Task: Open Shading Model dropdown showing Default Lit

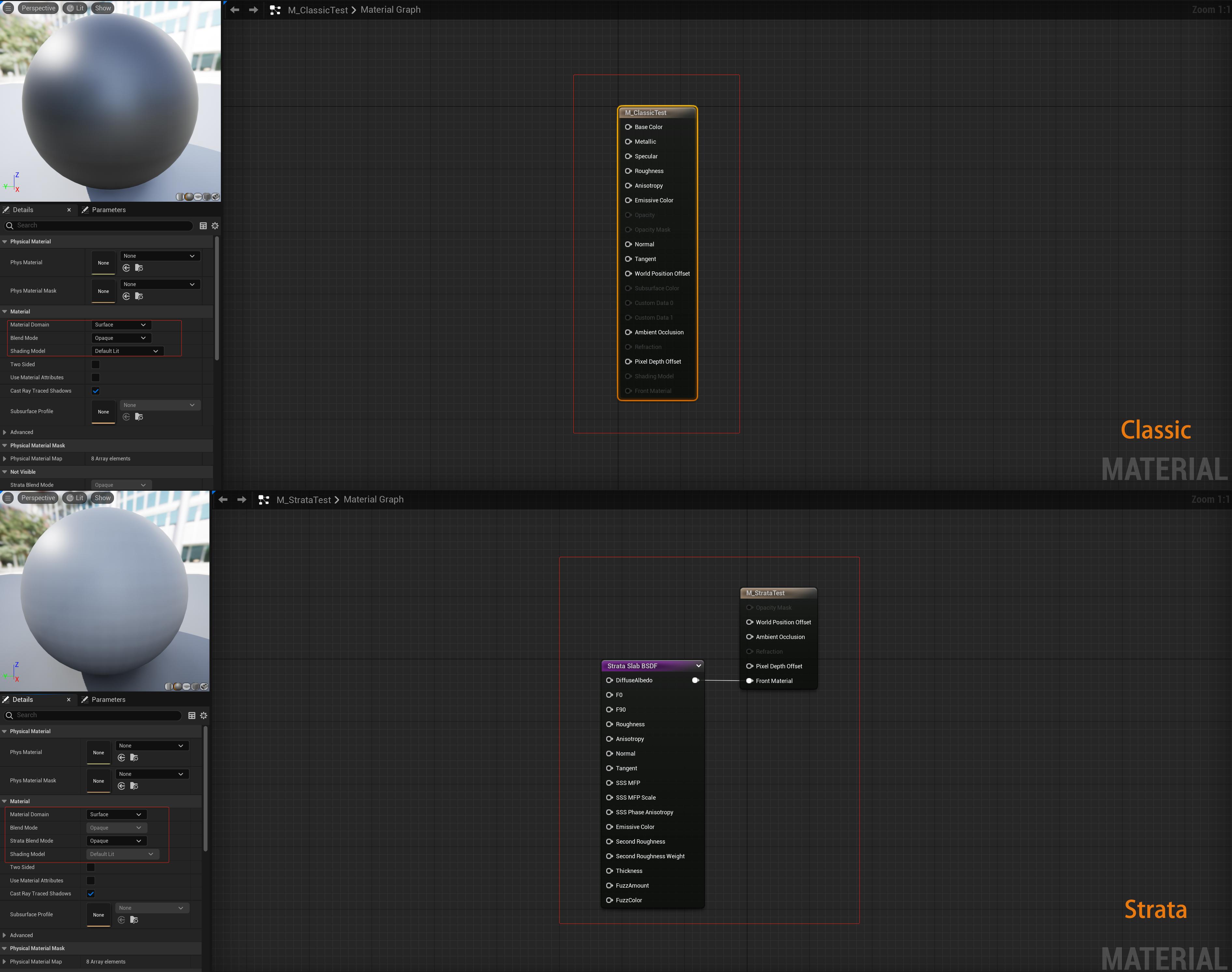Action: 127,351
